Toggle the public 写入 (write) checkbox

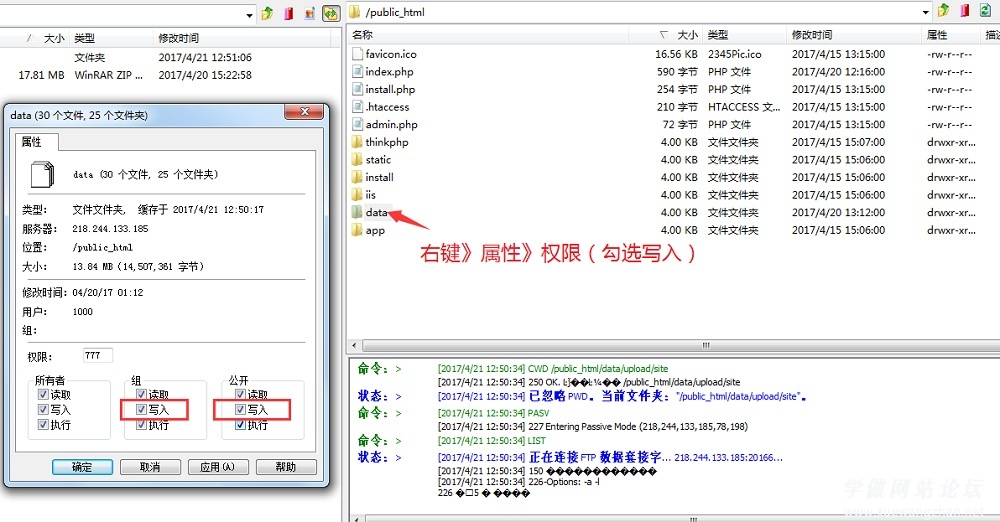pyautogui.click(x=240, y=410)
